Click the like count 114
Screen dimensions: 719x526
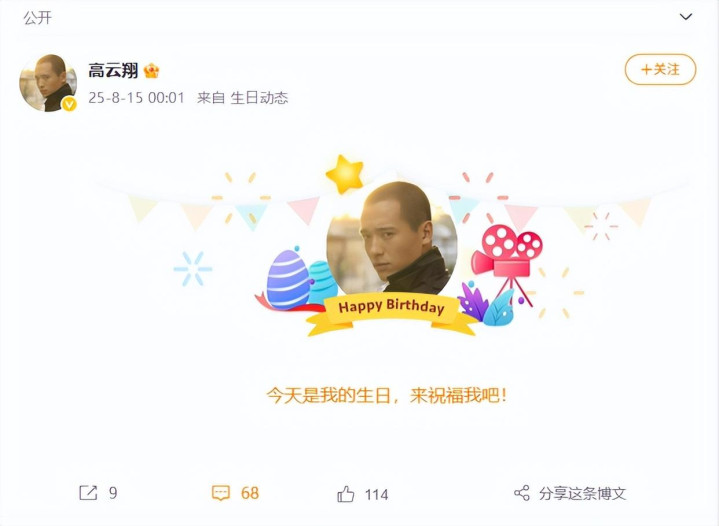pos(376,494)
